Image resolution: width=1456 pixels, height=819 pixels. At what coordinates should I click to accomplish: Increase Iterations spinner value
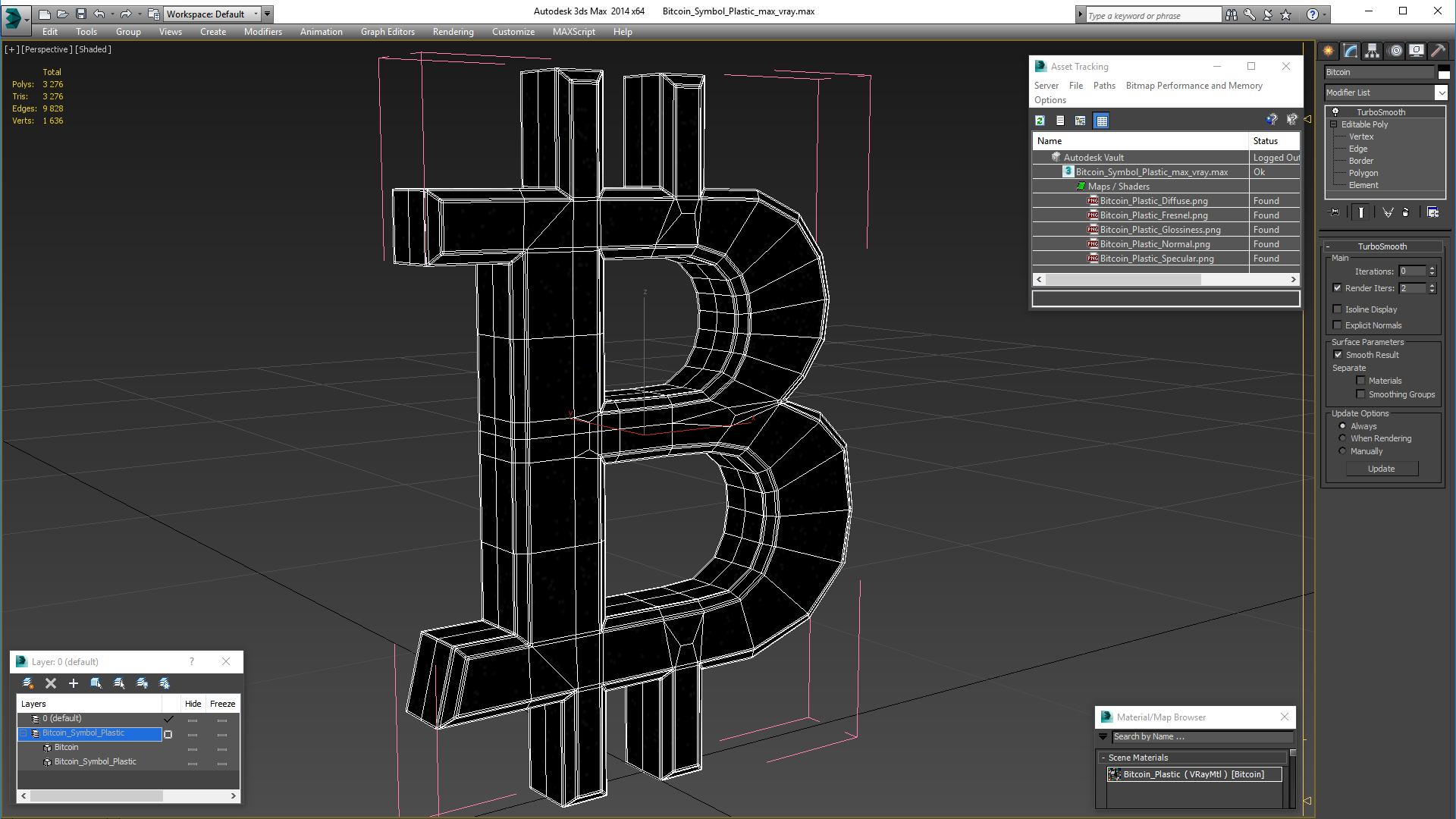point(1432,268)
